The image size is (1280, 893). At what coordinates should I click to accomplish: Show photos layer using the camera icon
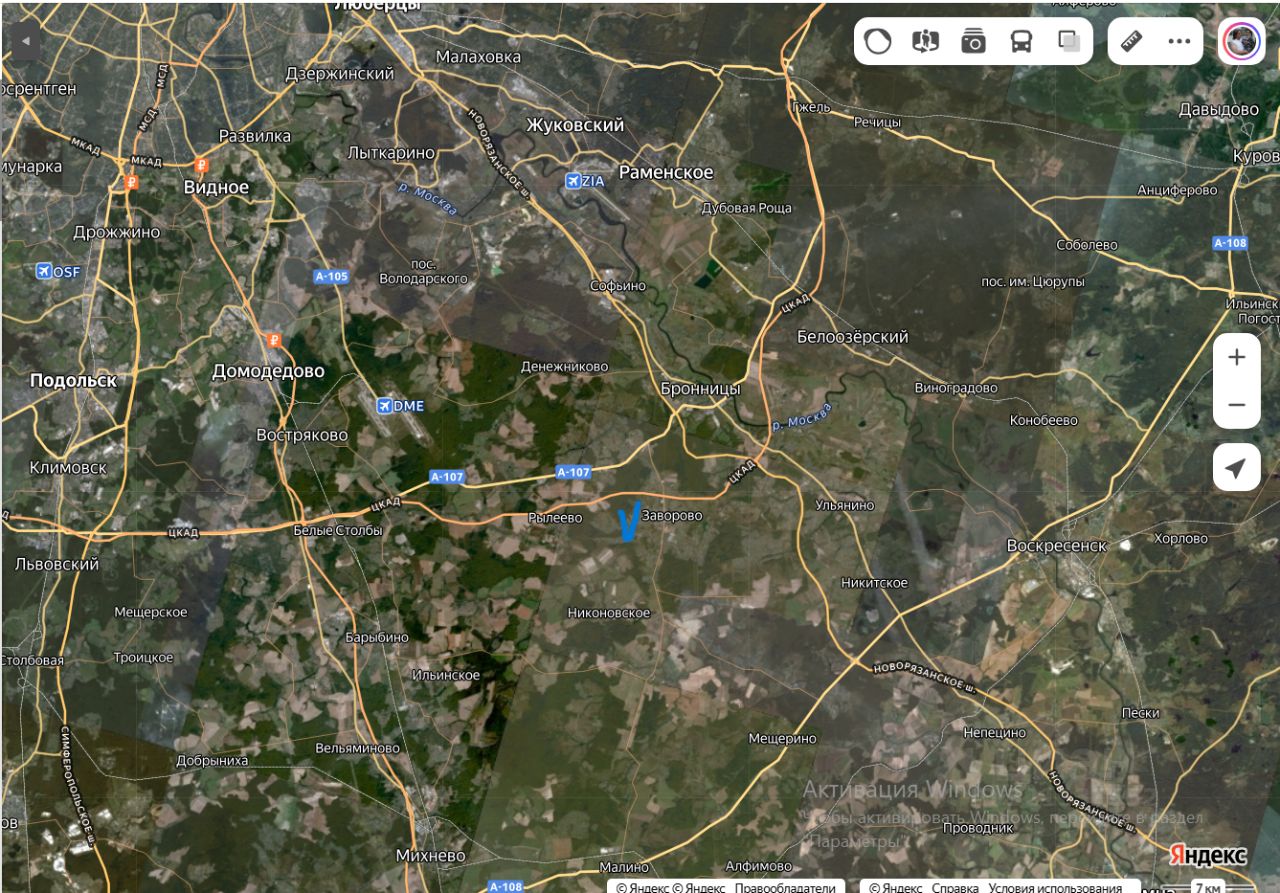[973, 41]
